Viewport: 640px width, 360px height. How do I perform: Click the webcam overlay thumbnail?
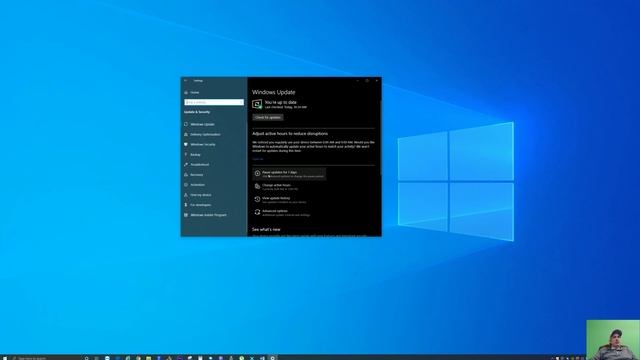click(x=613, y=340)
